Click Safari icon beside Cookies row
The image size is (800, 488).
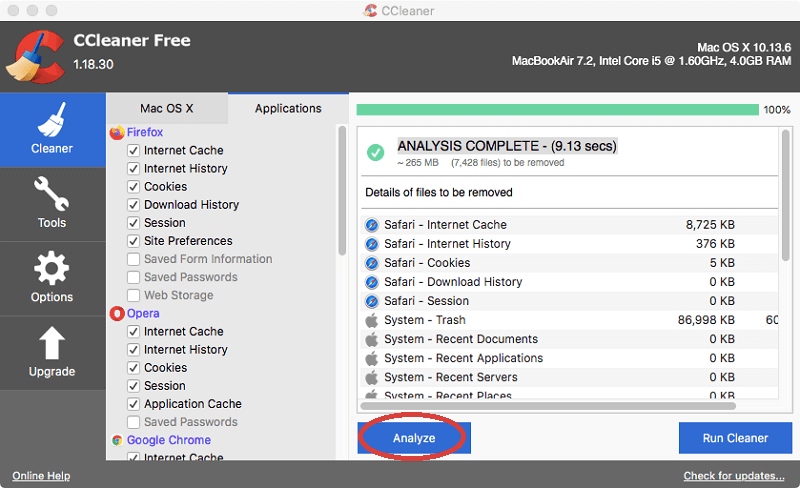coord(372,263)
